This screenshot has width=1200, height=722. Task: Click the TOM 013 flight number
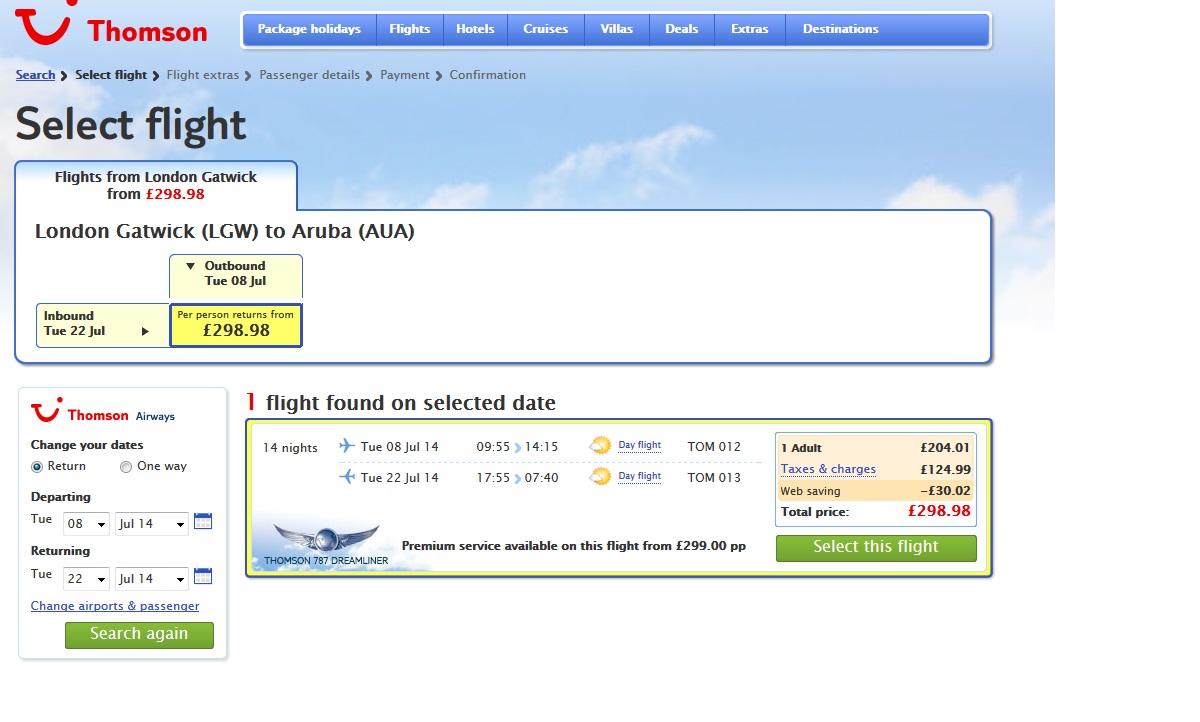click(714, 478)
